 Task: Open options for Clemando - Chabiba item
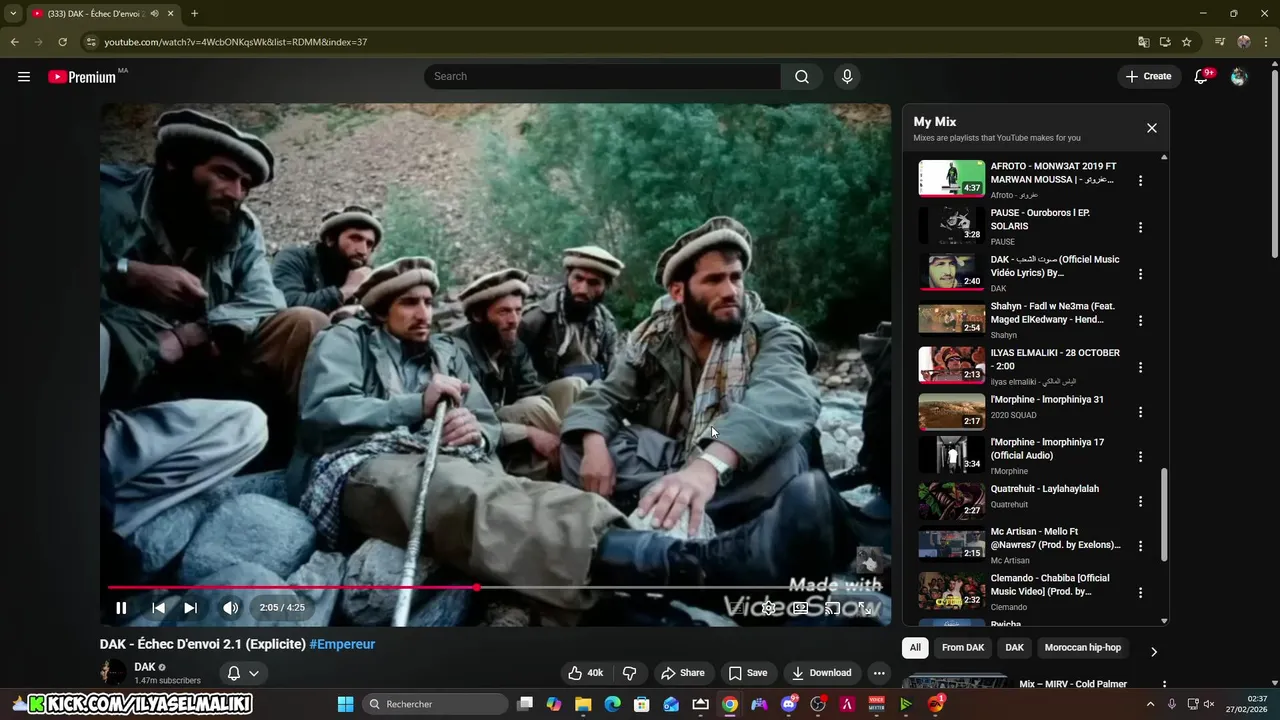pos(1140,593)
